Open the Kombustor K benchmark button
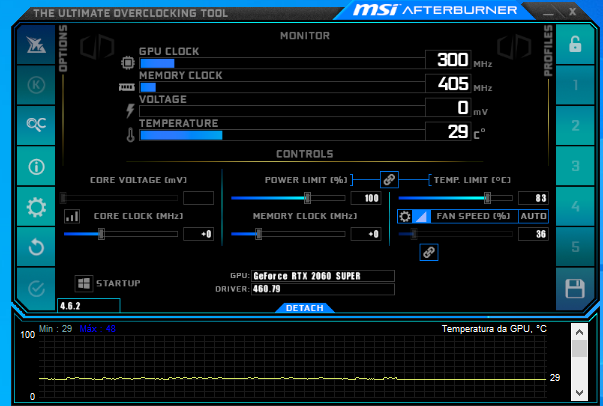 (36, 85)
